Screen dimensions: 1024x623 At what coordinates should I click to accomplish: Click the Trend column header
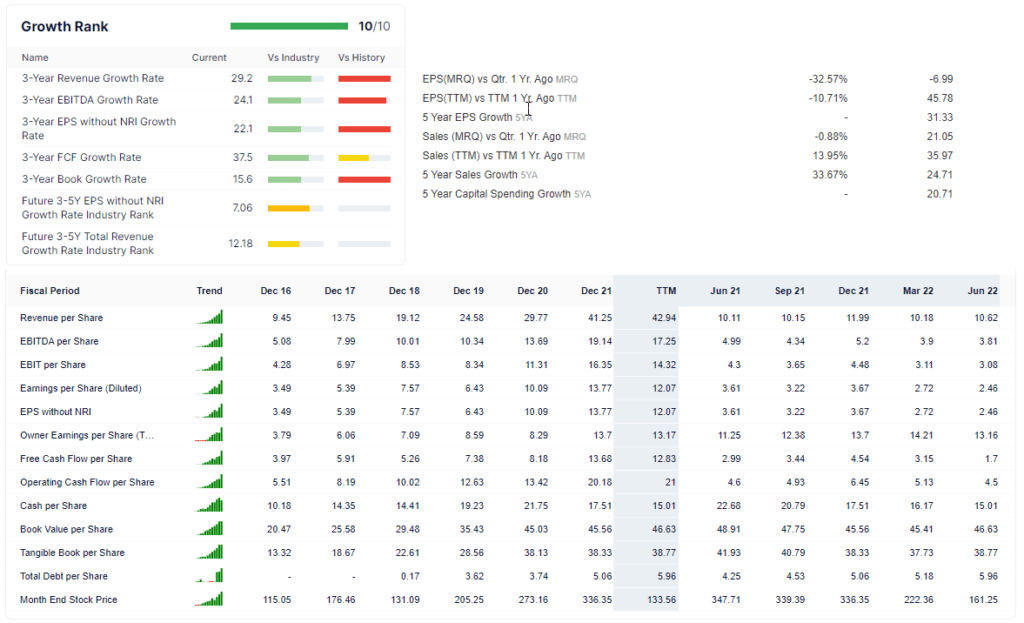[x=209, y=291]
